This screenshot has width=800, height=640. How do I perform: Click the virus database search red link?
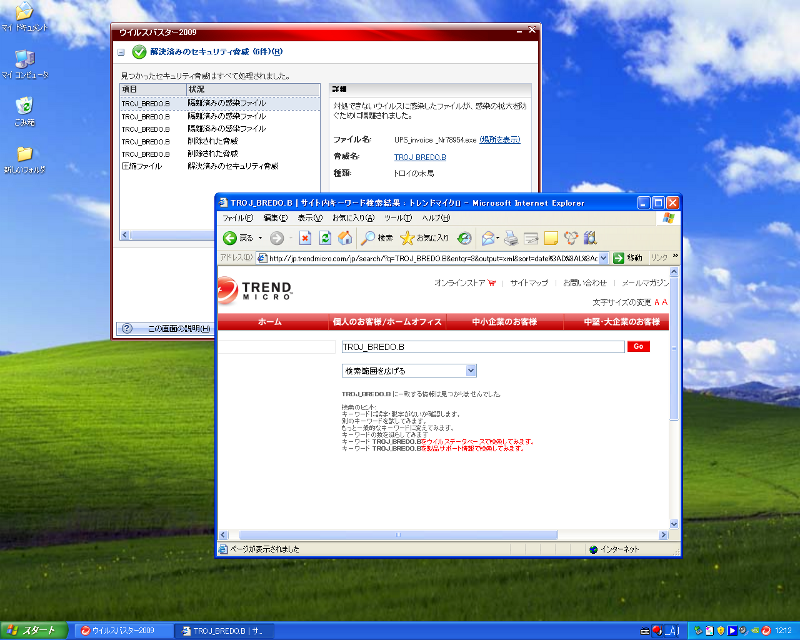point(477,441)
